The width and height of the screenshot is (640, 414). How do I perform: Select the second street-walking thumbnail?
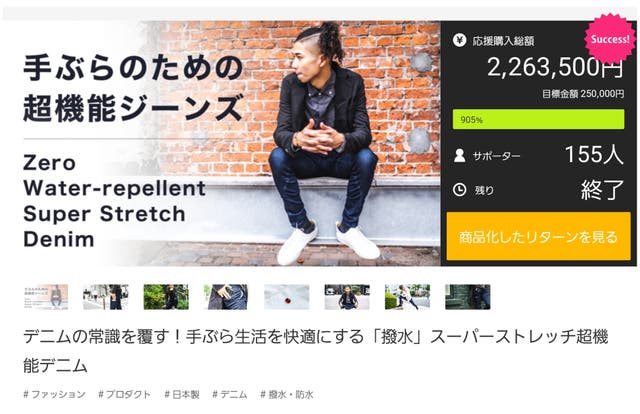tap(106, 297)
